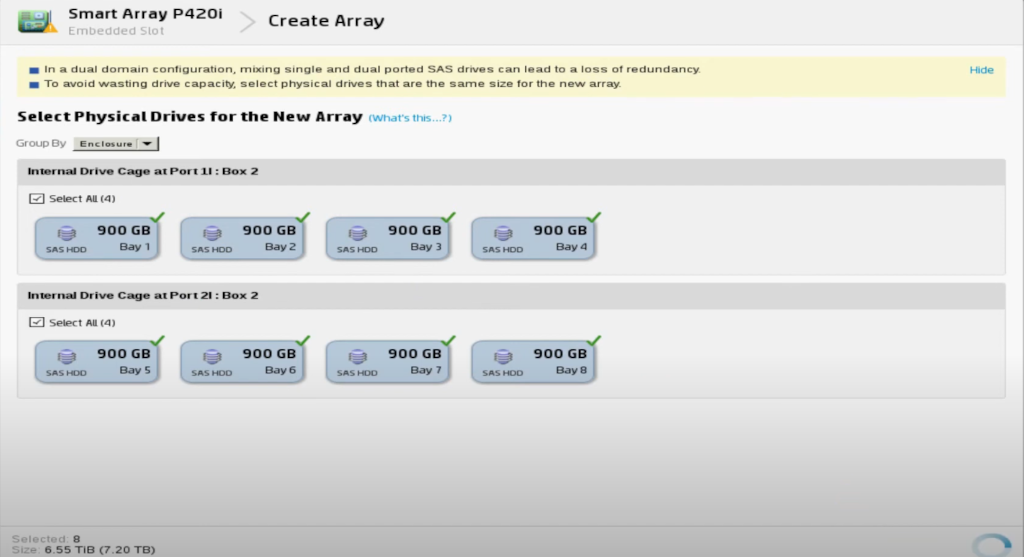The image size is (1024, 557).
Task: Click the breadcrumb chevron separator arrow
Action: coord(247,22)
